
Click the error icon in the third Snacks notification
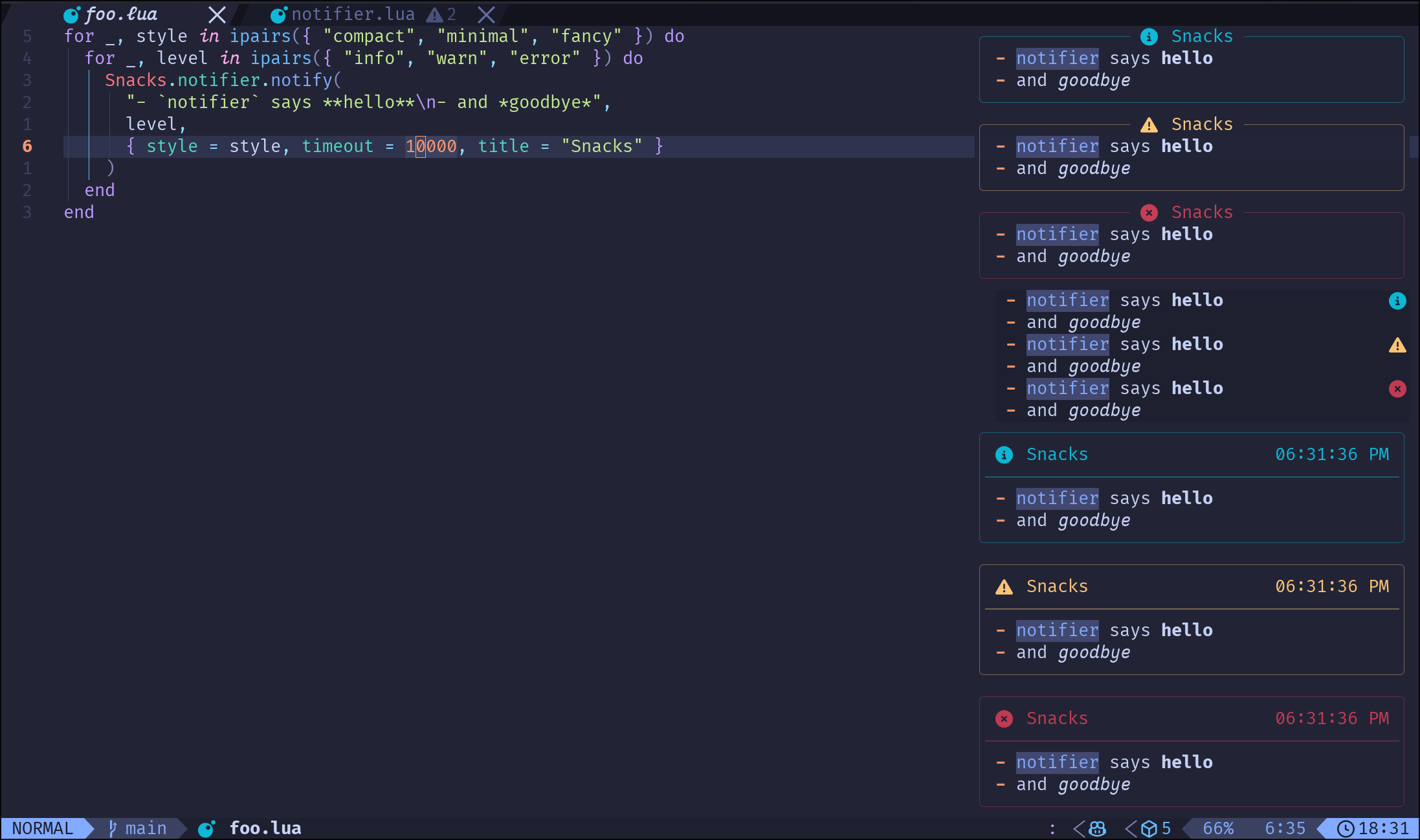[1149, 212]
